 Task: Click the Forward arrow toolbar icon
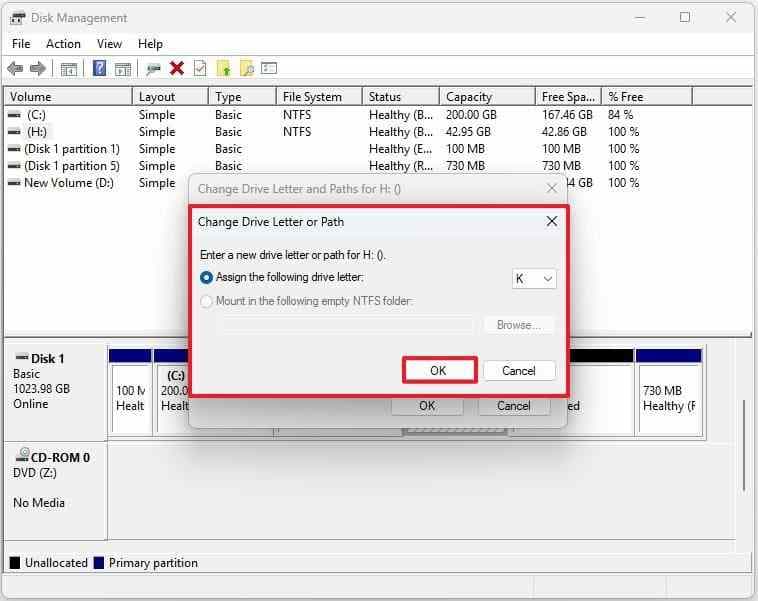click(x=38, y=69)
